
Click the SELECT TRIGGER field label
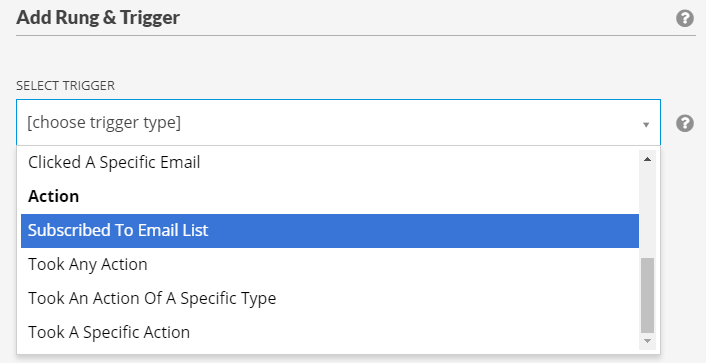66,86
